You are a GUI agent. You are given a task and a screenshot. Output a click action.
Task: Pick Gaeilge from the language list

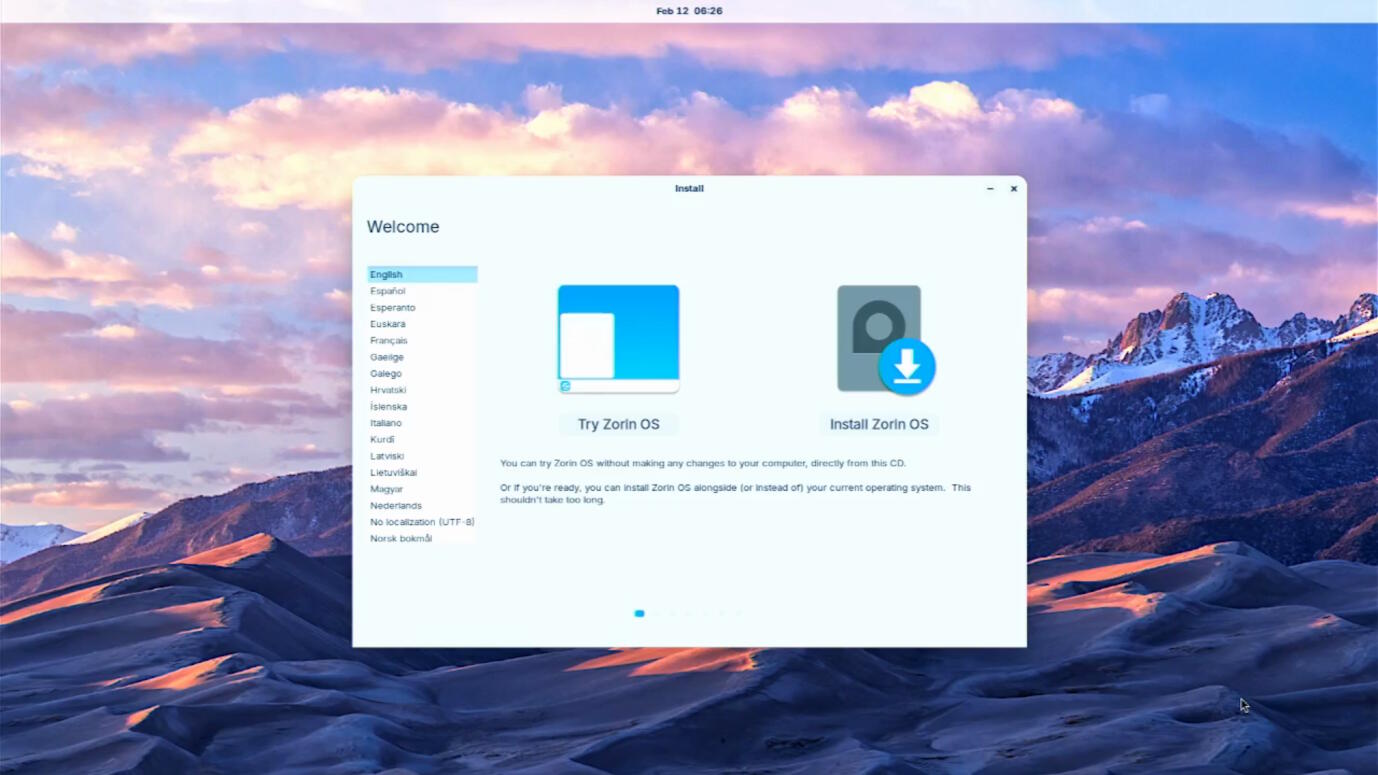pyautogui.click(x=422, y=357)
